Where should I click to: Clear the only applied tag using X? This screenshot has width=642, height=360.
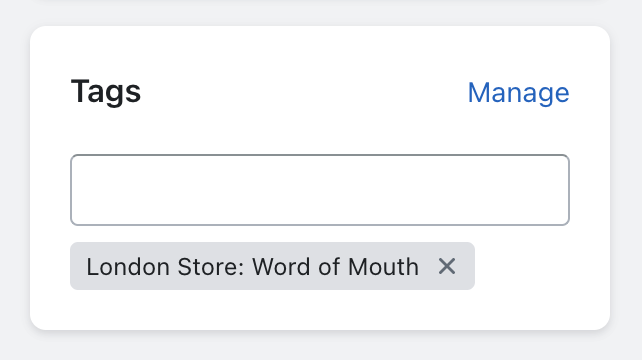447,267
